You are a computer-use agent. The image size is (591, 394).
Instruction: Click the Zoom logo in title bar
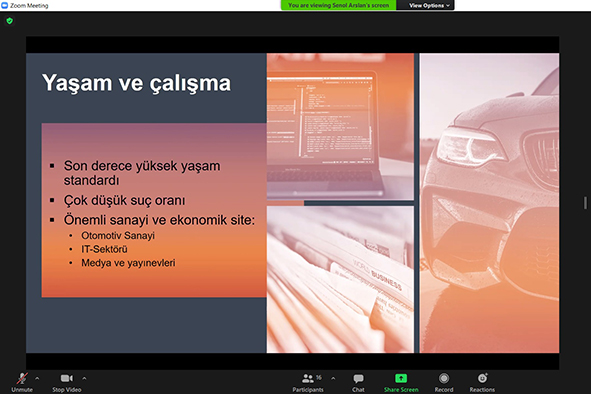[x=5, y=5]
